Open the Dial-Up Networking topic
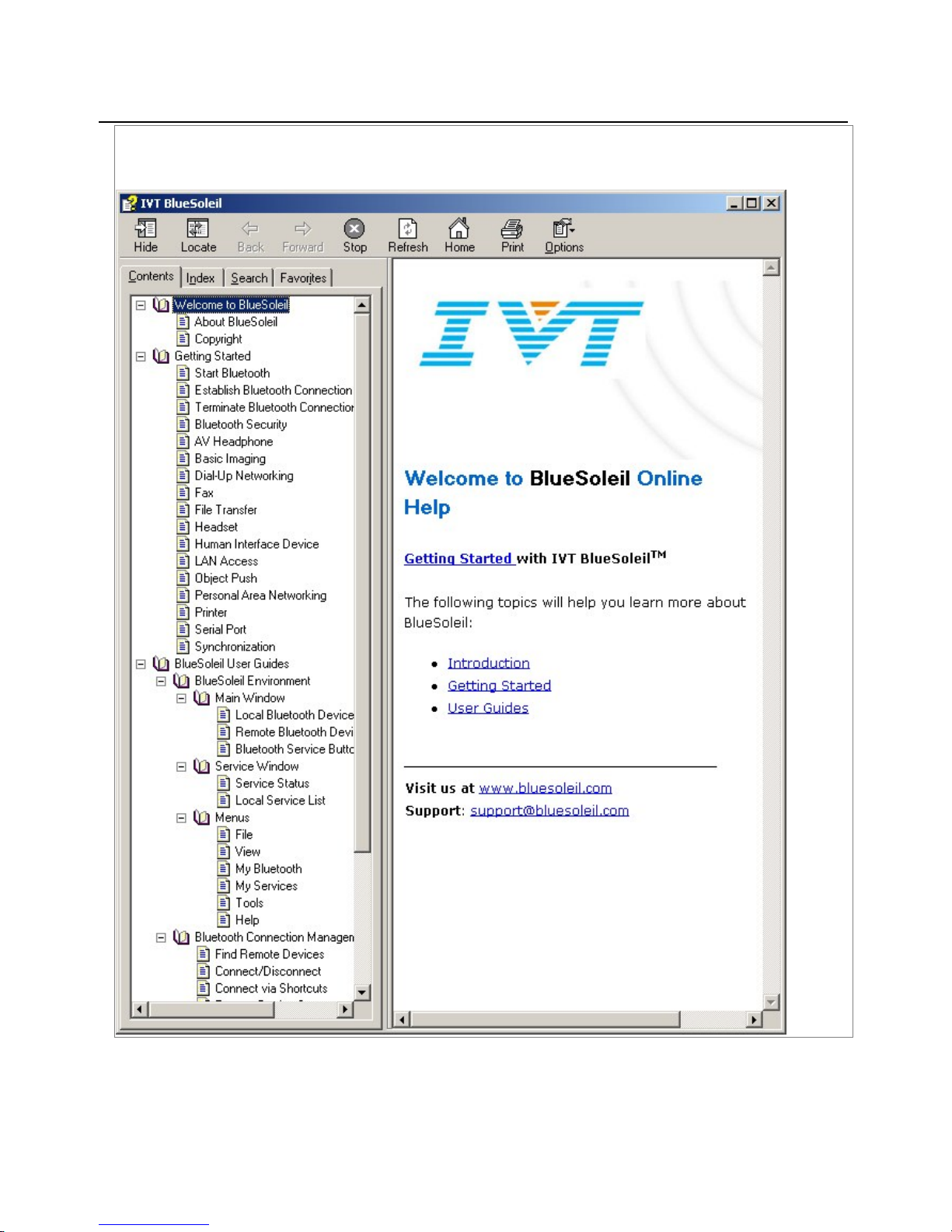This screenshot has width=952, height=1232. [x=244, y=476]
